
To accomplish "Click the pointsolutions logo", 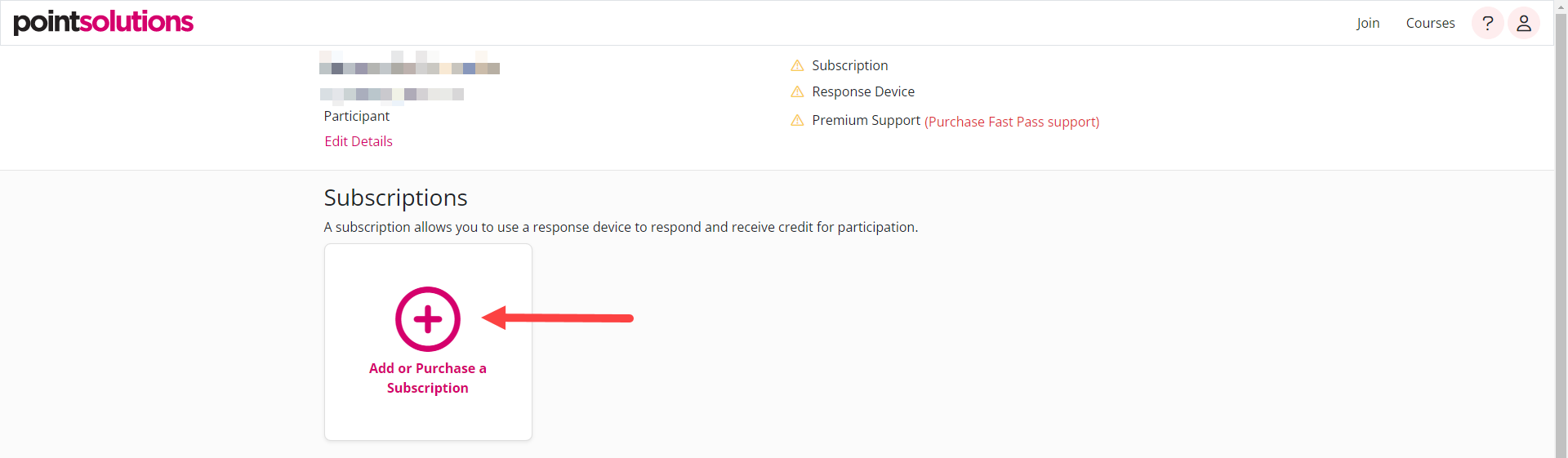I will point(104,22).
